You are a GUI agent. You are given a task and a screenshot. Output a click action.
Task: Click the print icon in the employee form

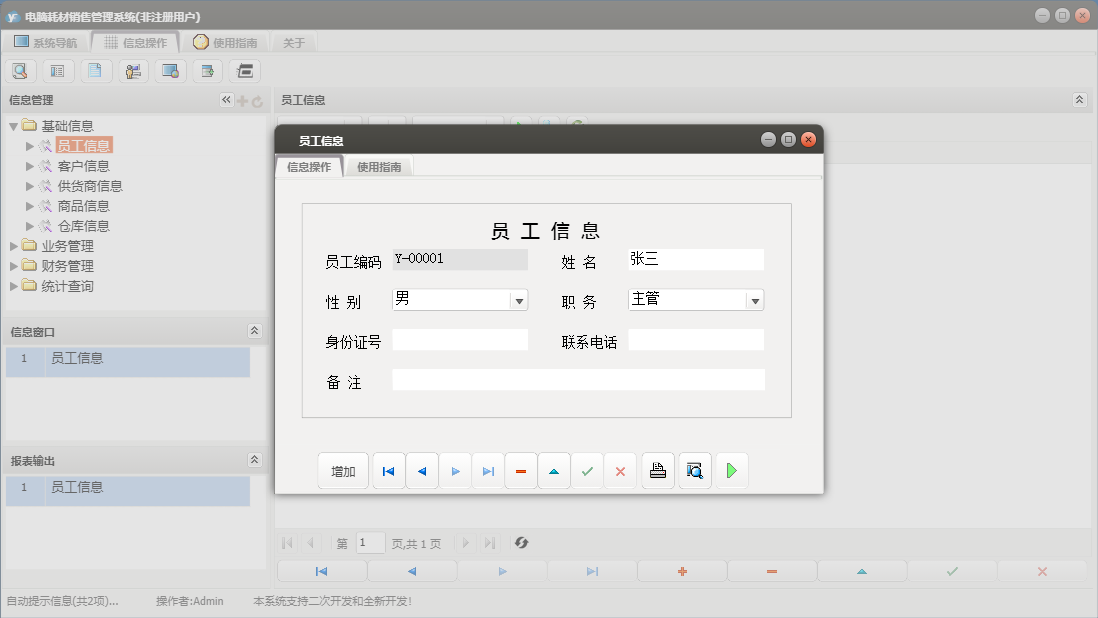pos(657,470)
